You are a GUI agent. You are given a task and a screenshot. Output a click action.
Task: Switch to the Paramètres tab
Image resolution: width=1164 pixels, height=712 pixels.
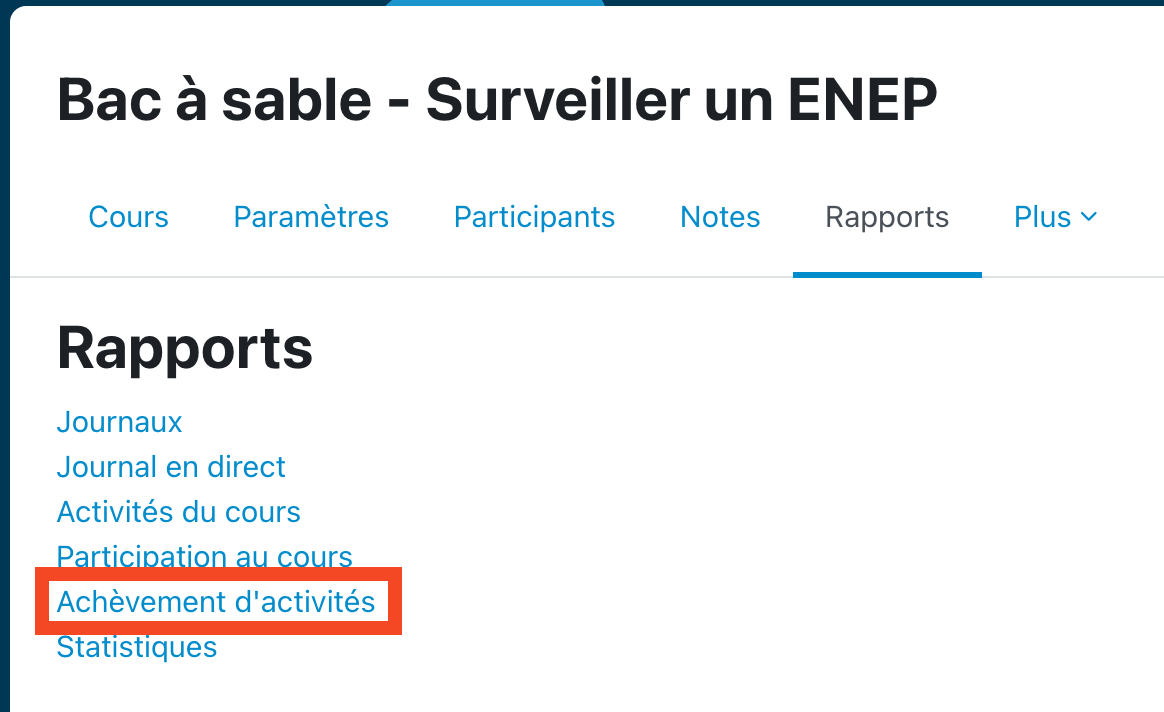[311, 217]
